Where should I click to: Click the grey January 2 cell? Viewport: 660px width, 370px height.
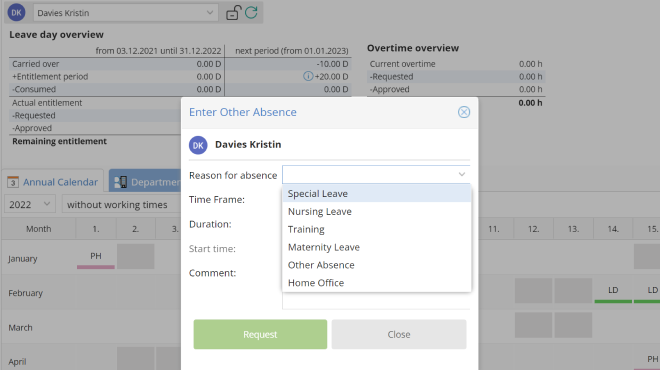pyautogui.click(x=136, y=256)
